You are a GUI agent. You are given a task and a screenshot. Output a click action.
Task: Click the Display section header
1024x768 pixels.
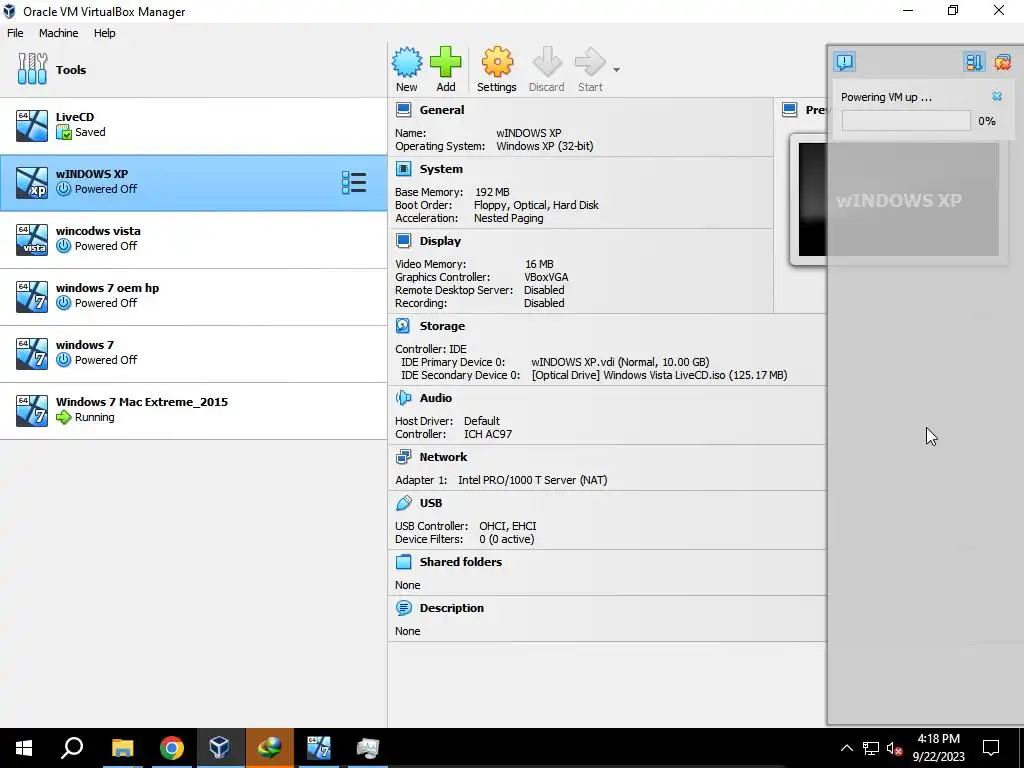(x=440, y=241)
